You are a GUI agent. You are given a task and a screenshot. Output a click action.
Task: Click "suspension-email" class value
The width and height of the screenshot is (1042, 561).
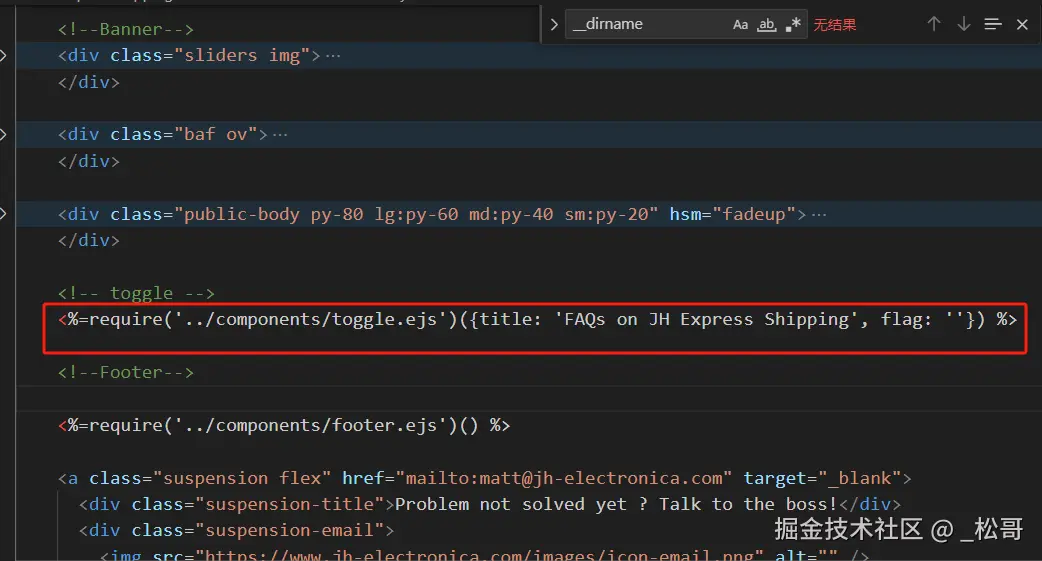[x=290, y=530]
